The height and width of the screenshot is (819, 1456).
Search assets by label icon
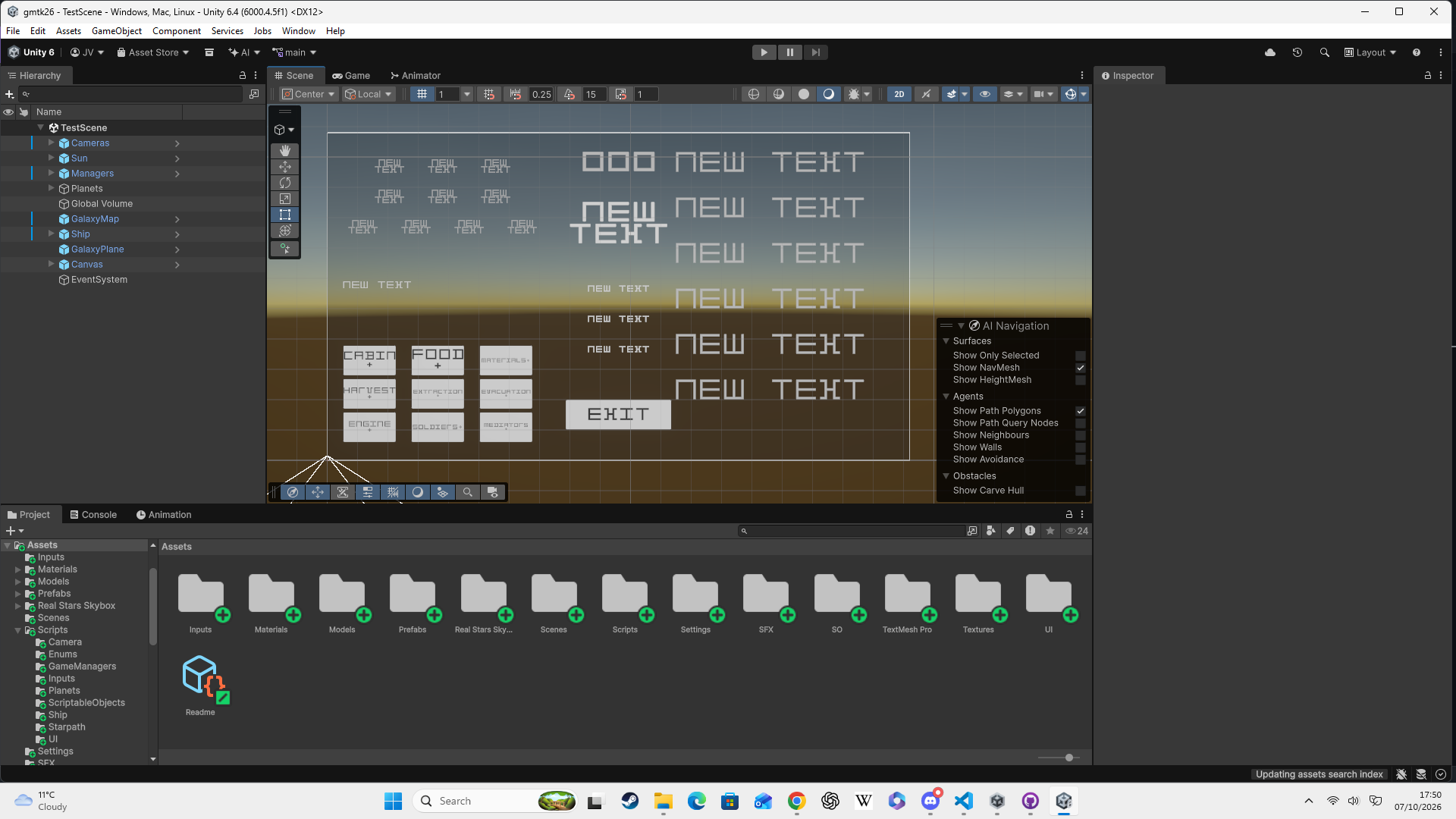click(1011, 531)
